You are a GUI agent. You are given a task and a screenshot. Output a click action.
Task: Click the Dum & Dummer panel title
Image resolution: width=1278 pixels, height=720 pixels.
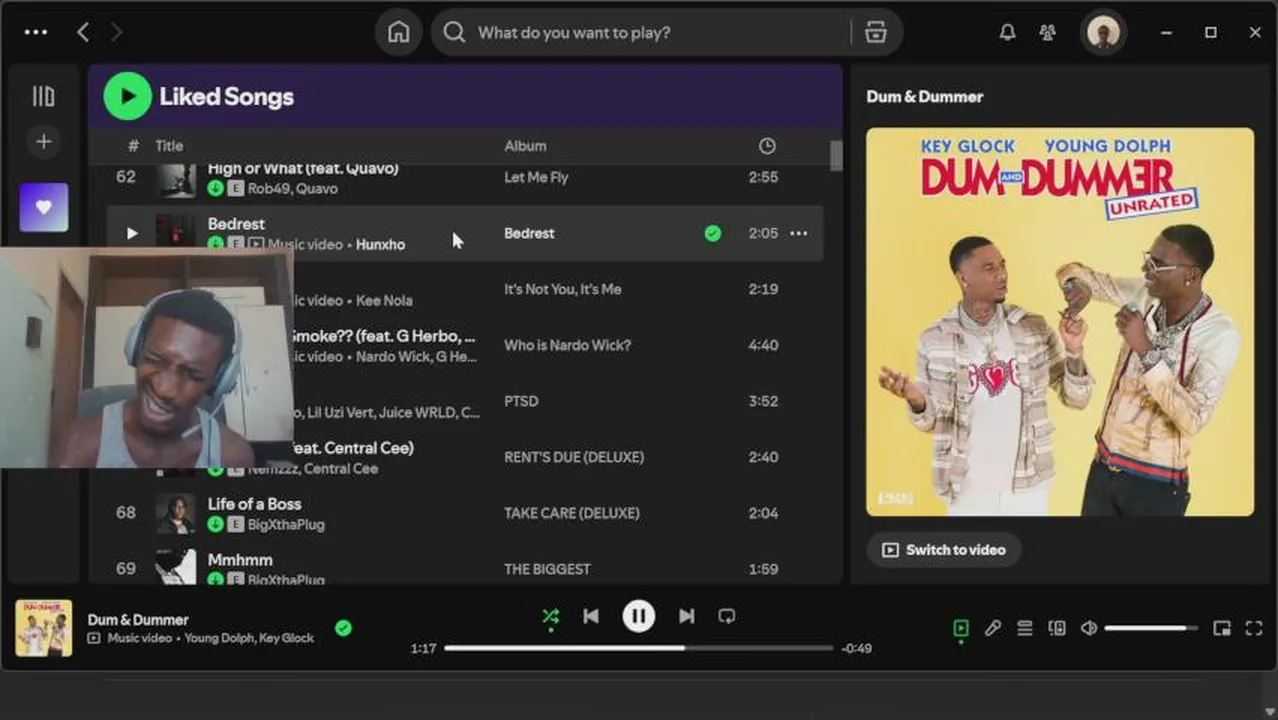pyautogui.click(x=924, y=96)
